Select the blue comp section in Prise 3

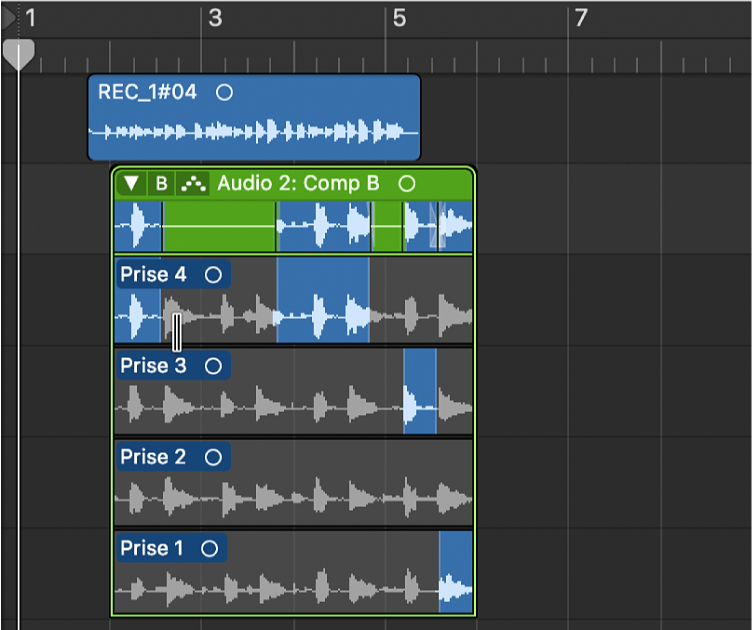tap(420, 391)
